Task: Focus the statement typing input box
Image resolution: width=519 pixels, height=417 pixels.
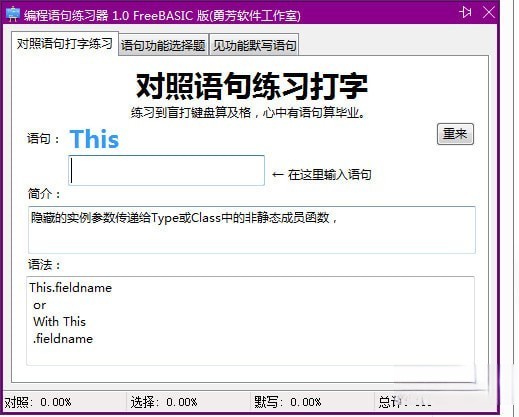Action: [166, 170]
